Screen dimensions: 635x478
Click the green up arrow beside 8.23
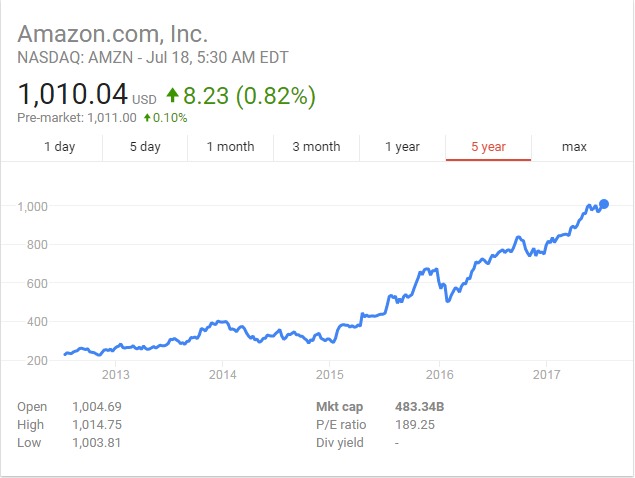[173, 95]
